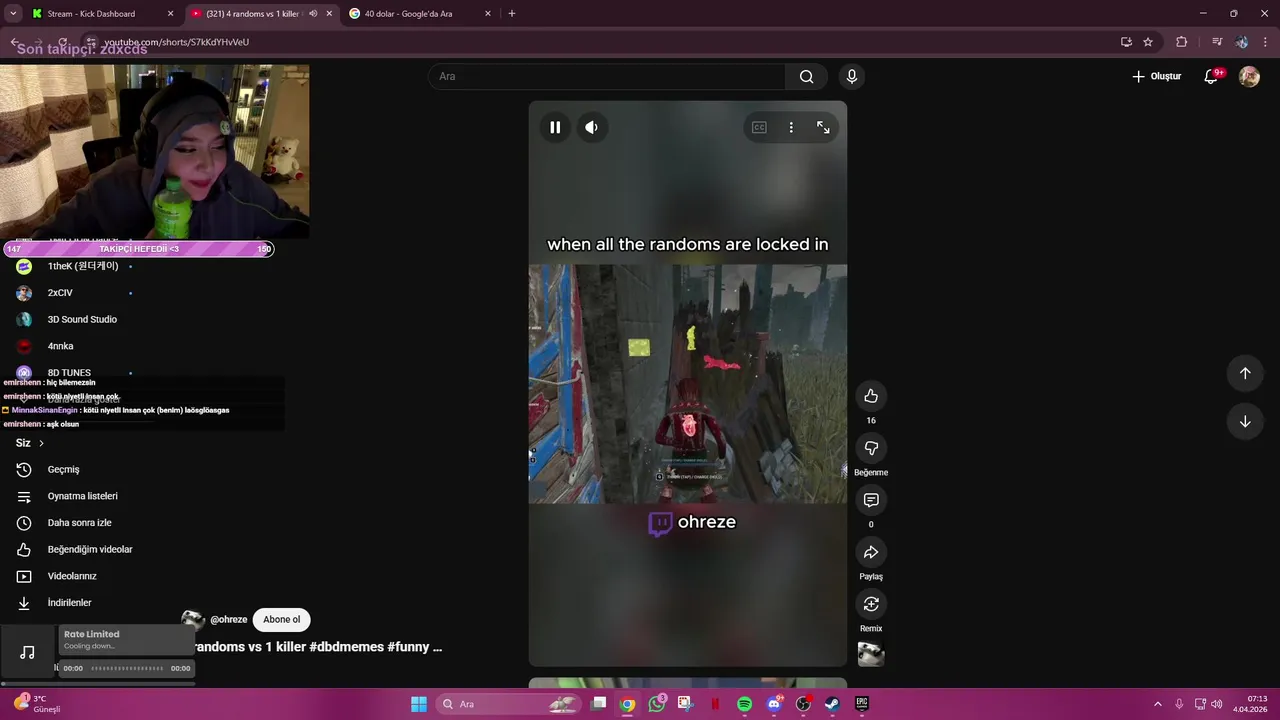
Task: Open the YouTube account avatar menu
Action: tap(1249, 76)
